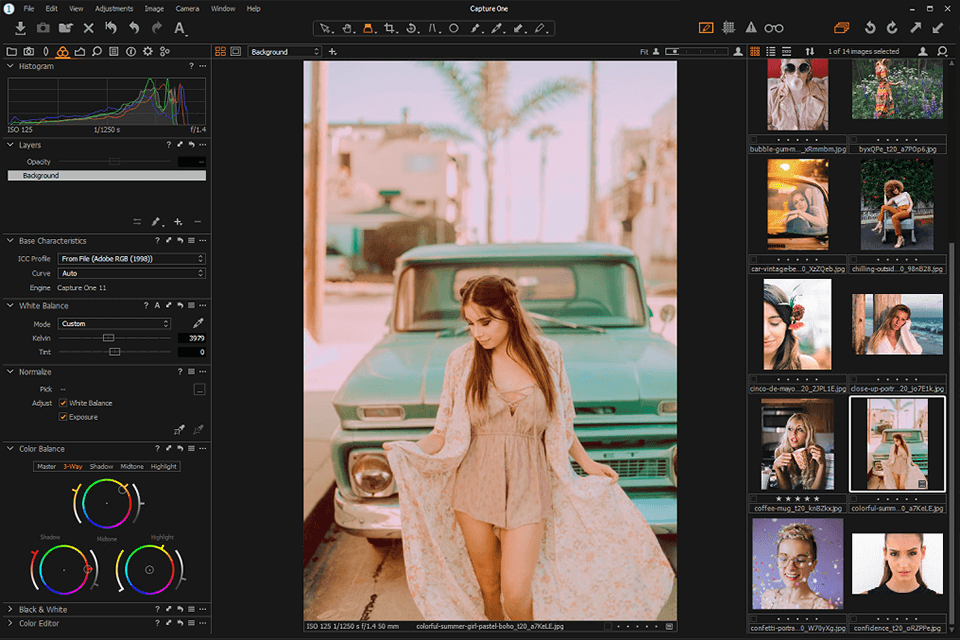Select the Pan hand tool
This screenshot has width=960, height=640.
[x=347, y=28]
